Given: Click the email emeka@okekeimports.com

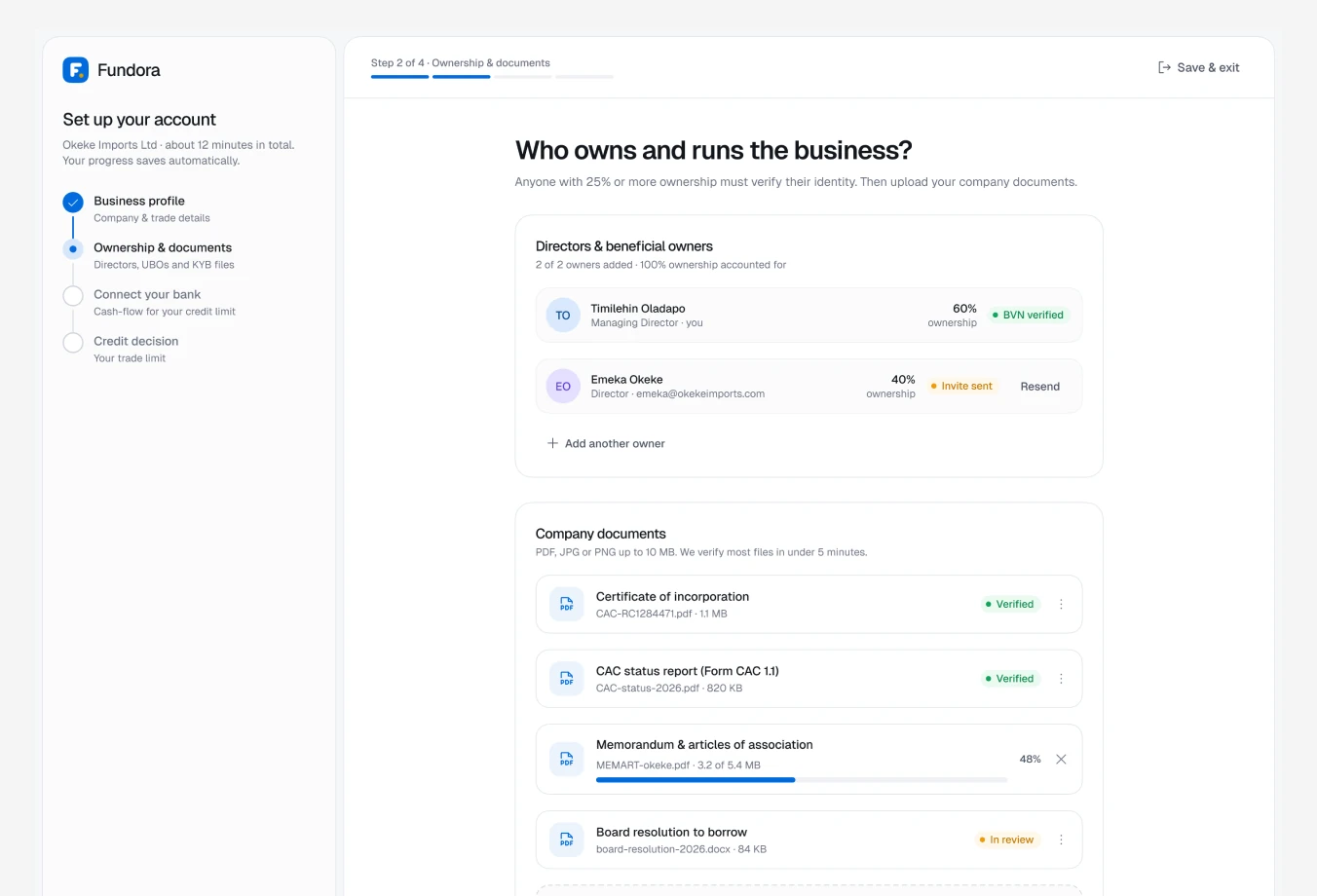Looking at the screenshot, I should (700, 394).
